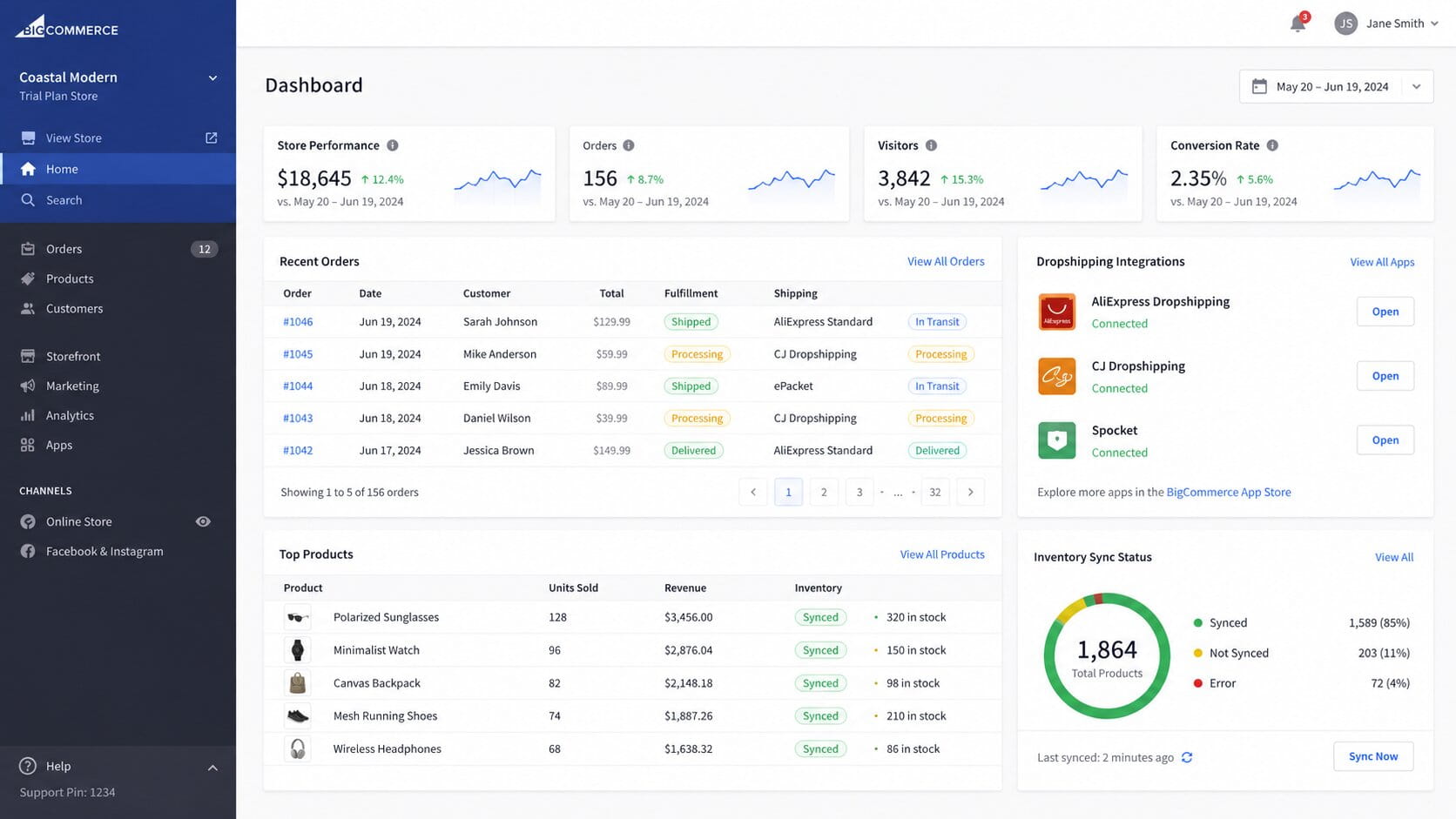
Task: Select green Synced legend dot
Action: (1198, 623)
